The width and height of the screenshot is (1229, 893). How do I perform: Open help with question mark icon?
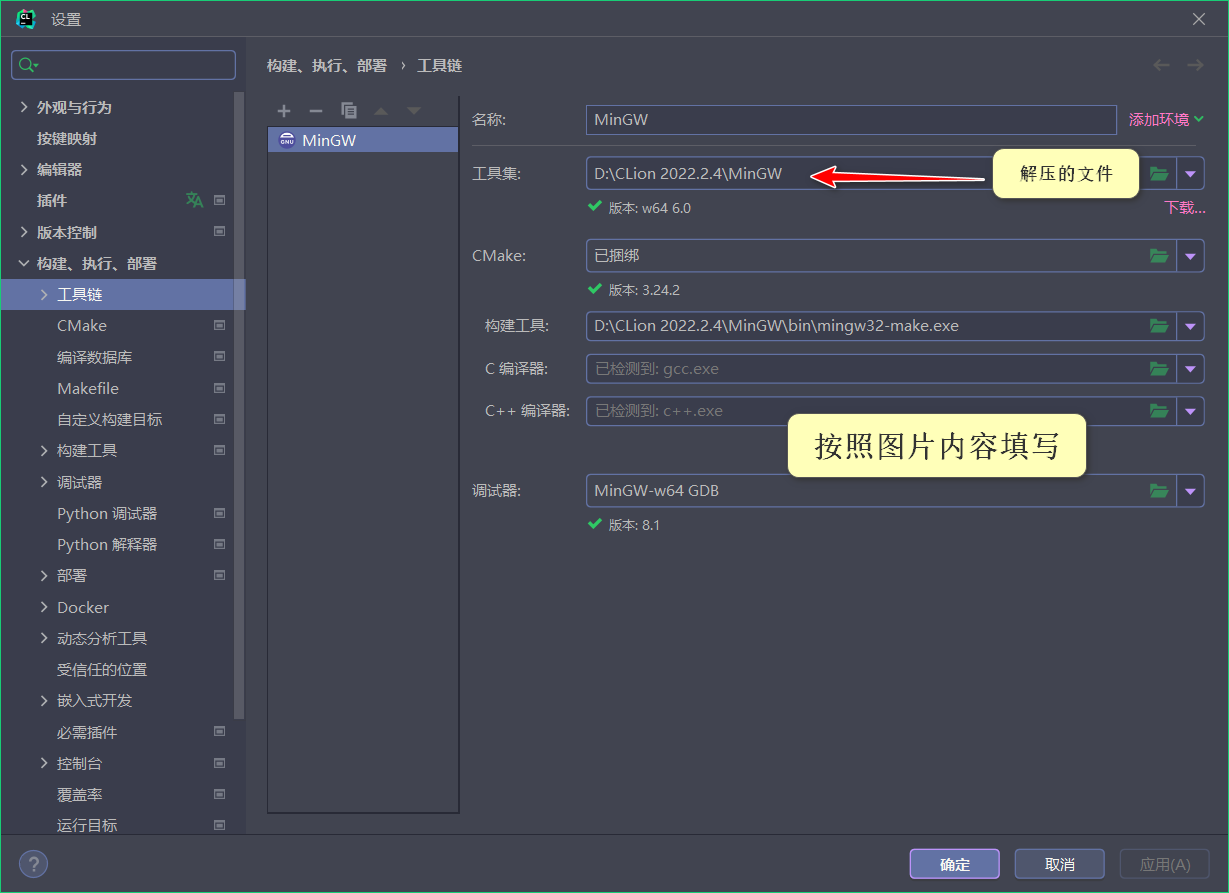coord(33,864)
